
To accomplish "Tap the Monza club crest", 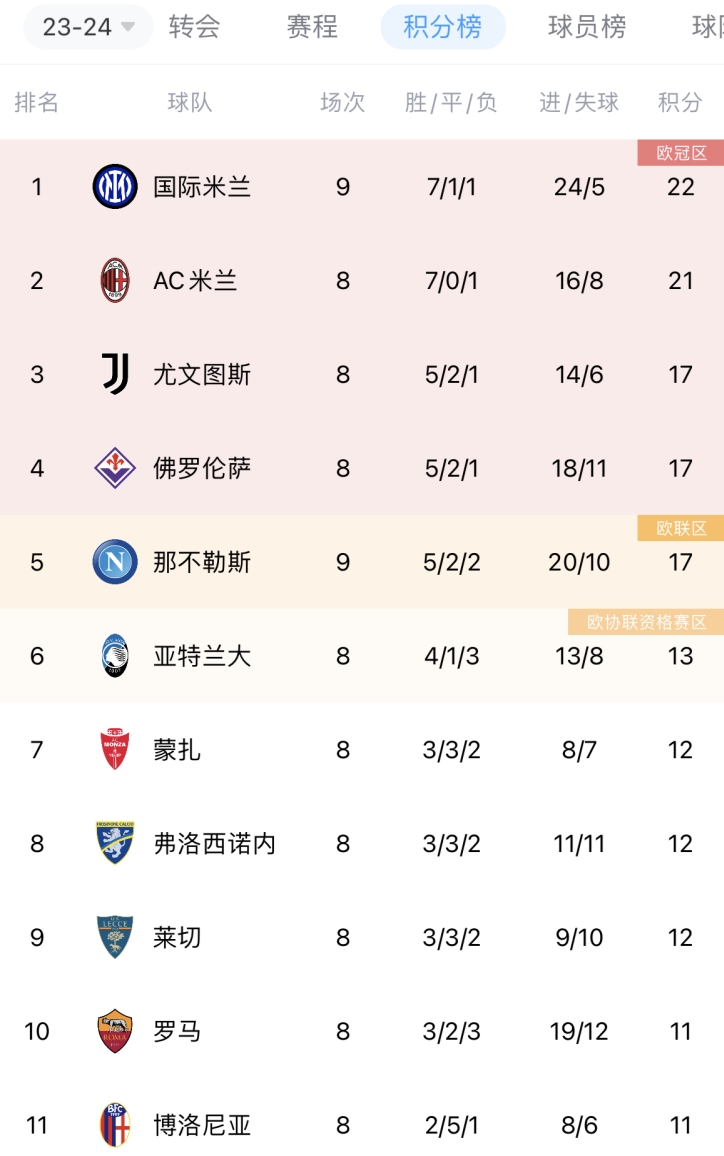I will tap(115, 749).
